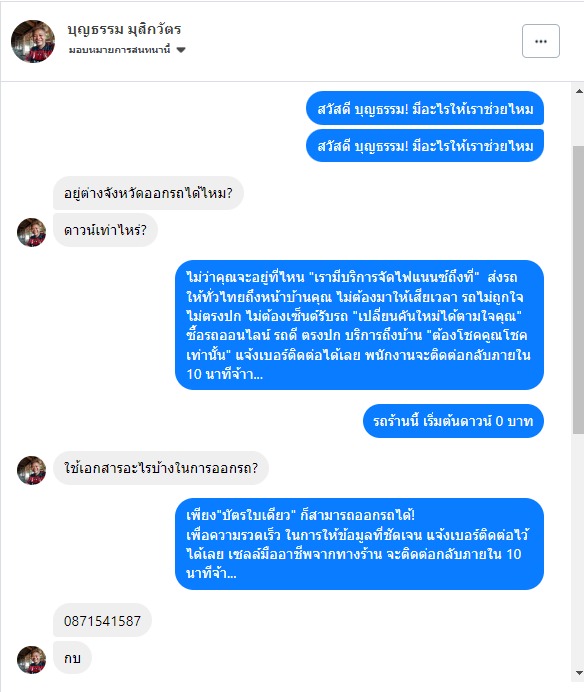This screenshot has height=692, width=584.
Task: Click the scrollbar down arrow
Action: [579, 673]
